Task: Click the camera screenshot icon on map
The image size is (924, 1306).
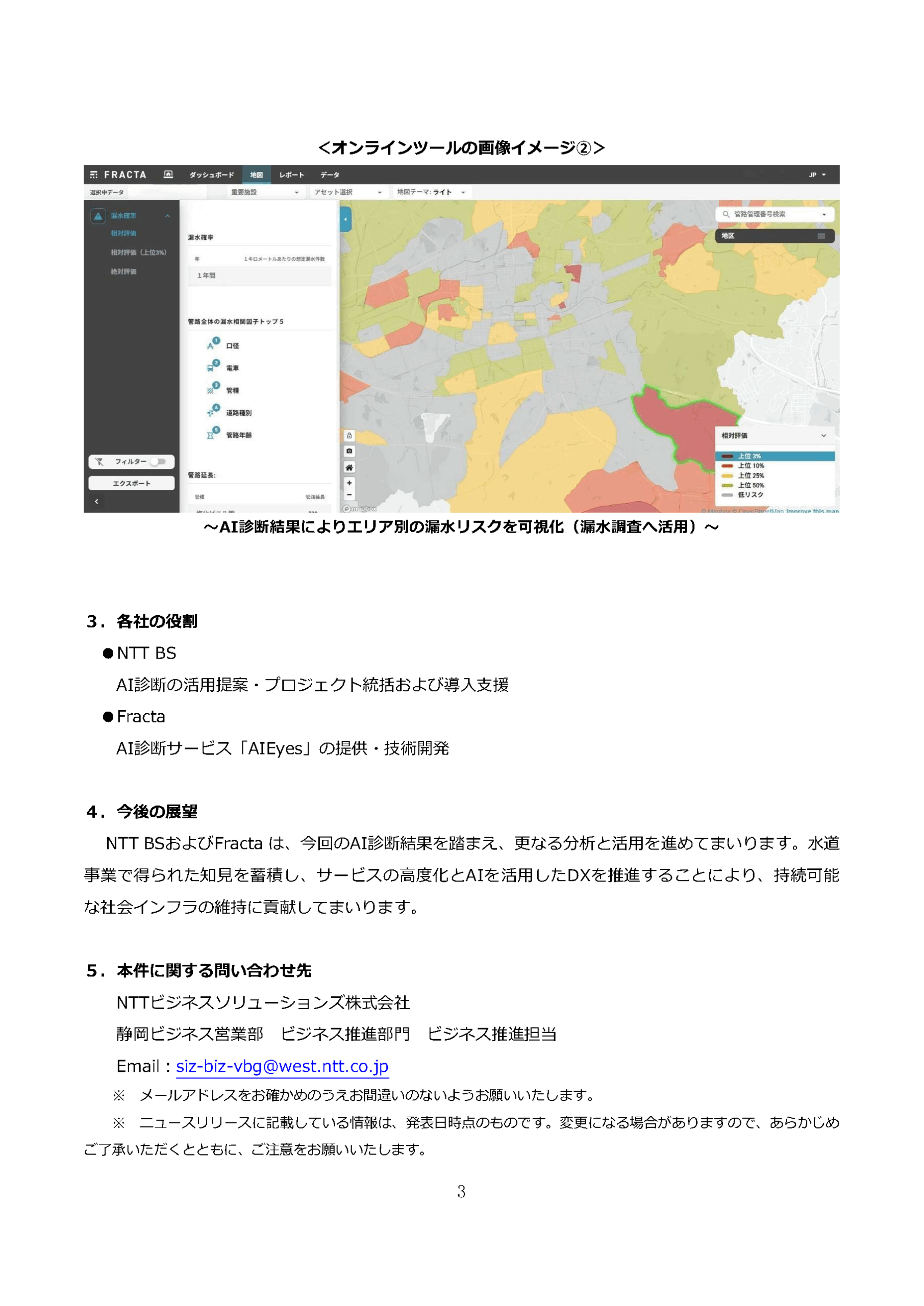Action: (349, 451)
